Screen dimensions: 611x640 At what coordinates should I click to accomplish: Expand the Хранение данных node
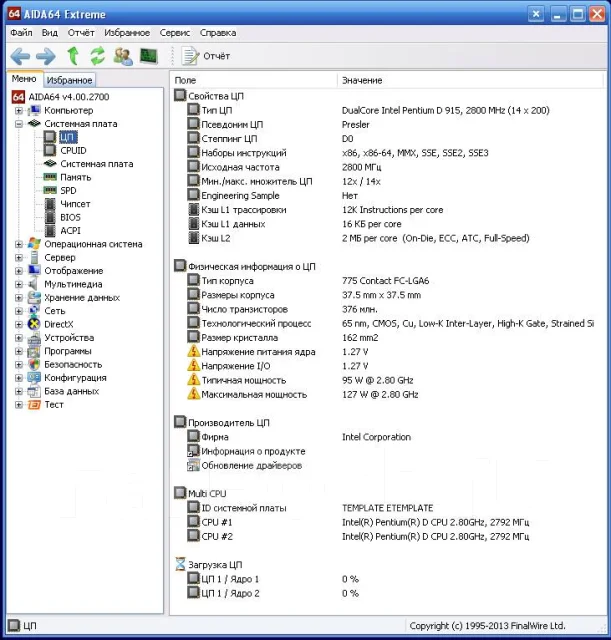point(19,298)
